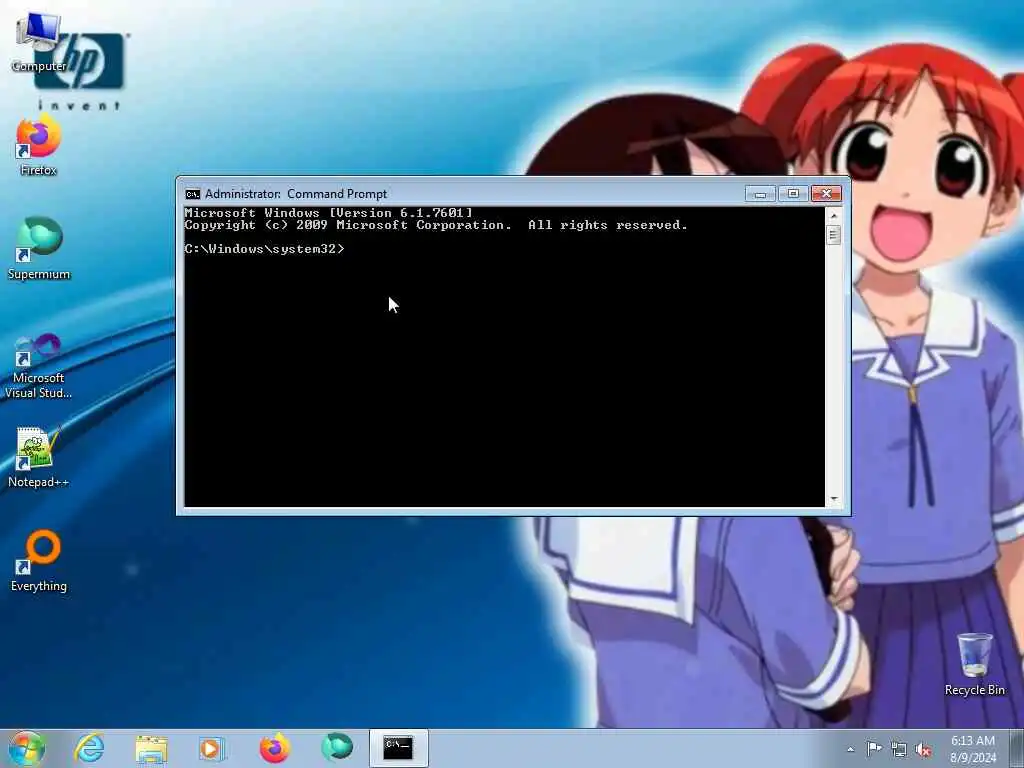
Task: Launch Supermium from the taskbar
Action: click(x=337, y=747)
